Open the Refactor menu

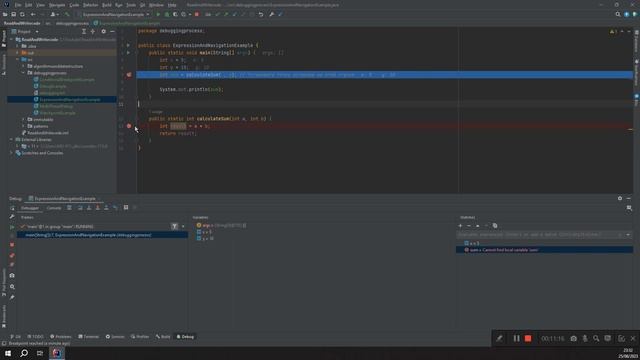(x=91, y=5)
